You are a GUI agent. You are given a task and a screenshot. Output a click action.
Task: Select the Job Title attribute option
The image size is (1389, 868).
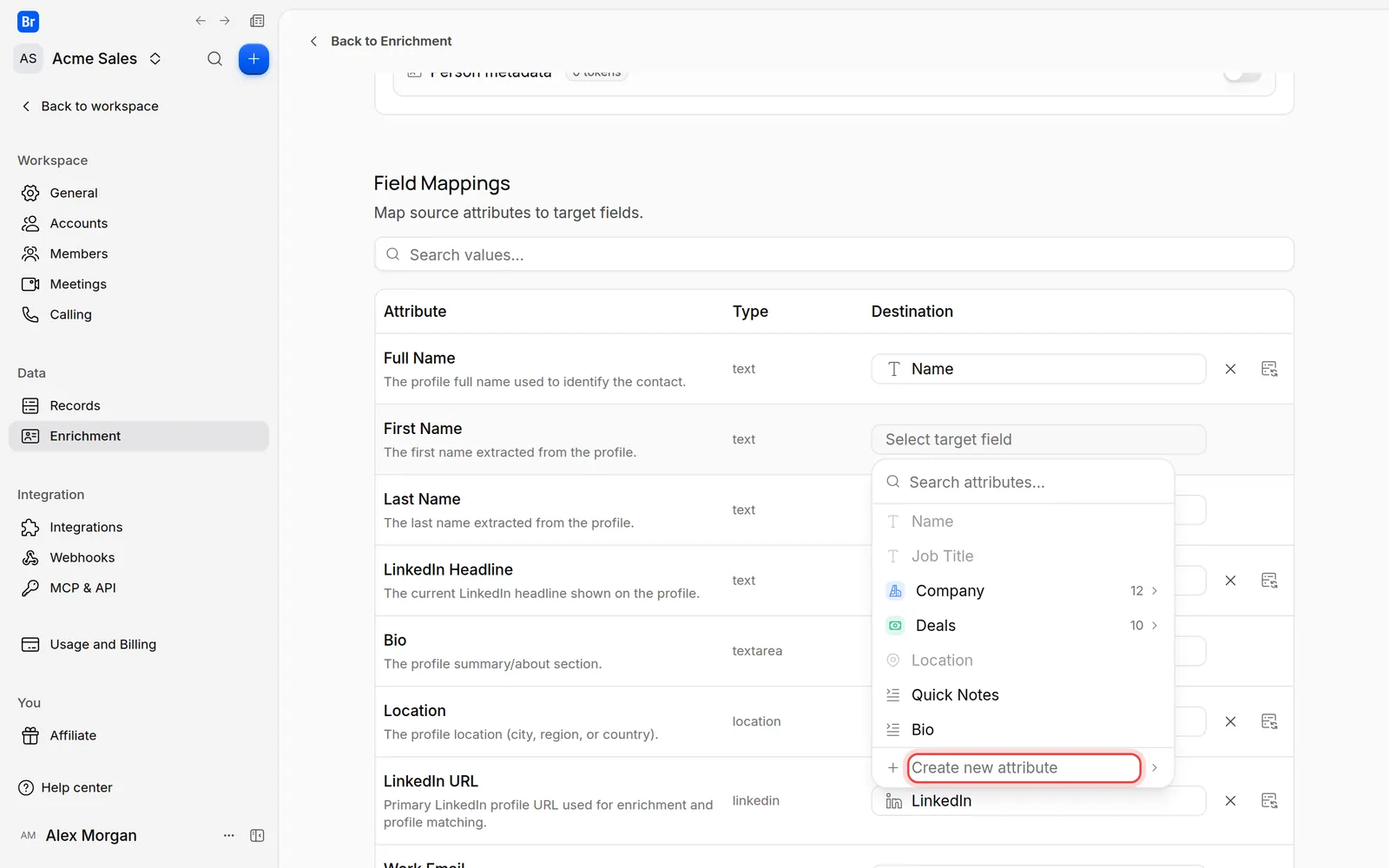[x=1023, y=556]
